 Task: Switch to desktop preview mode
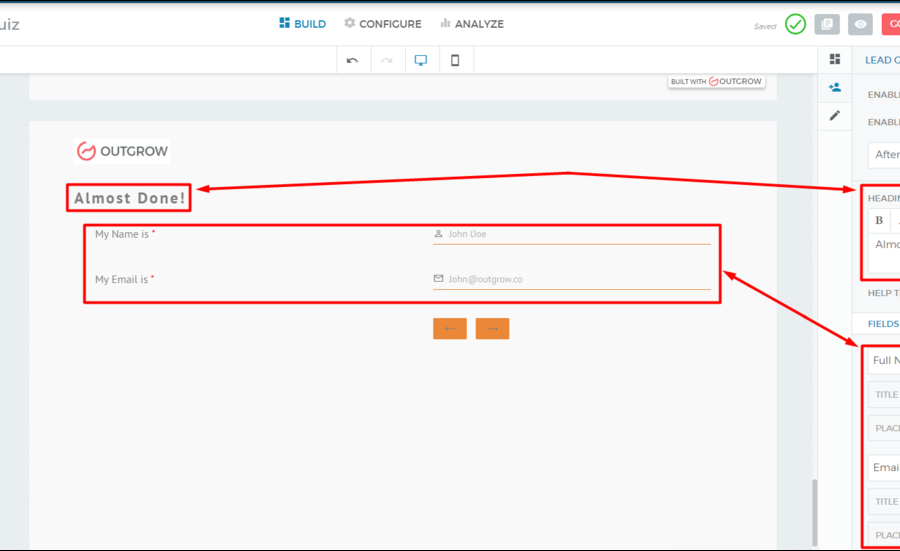point(421,60)
